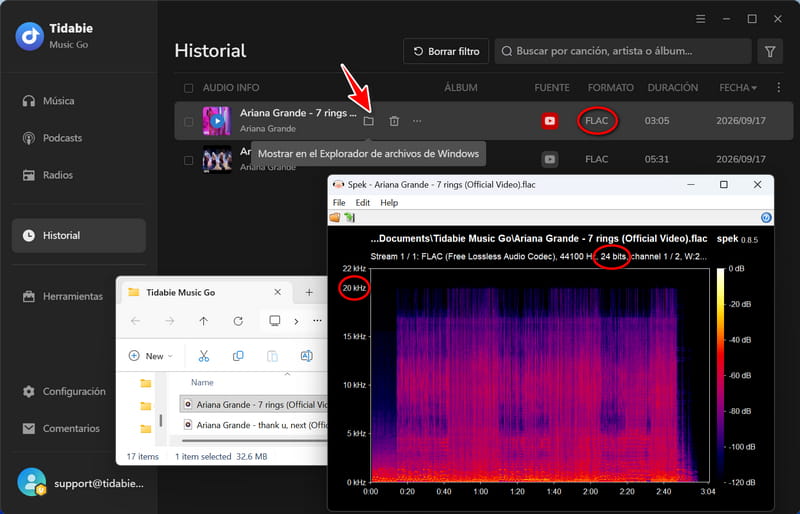
Task: Play the 7 rings track thumbnail
Action: [x=216, y=121]
